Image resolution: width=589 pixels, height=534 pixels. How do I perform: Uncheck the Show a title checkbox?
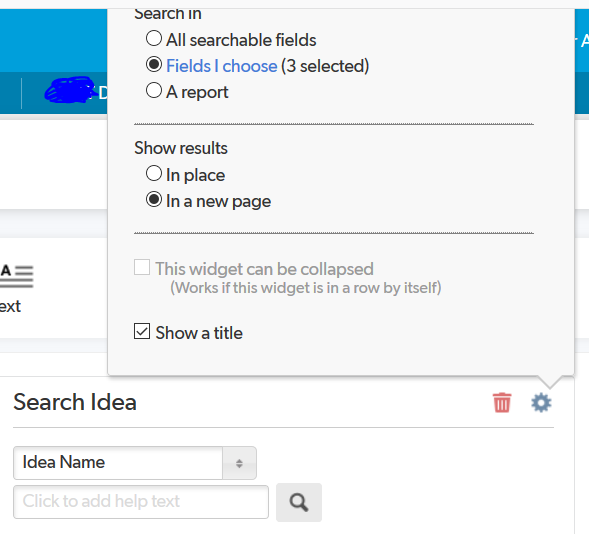coord(142,331)
